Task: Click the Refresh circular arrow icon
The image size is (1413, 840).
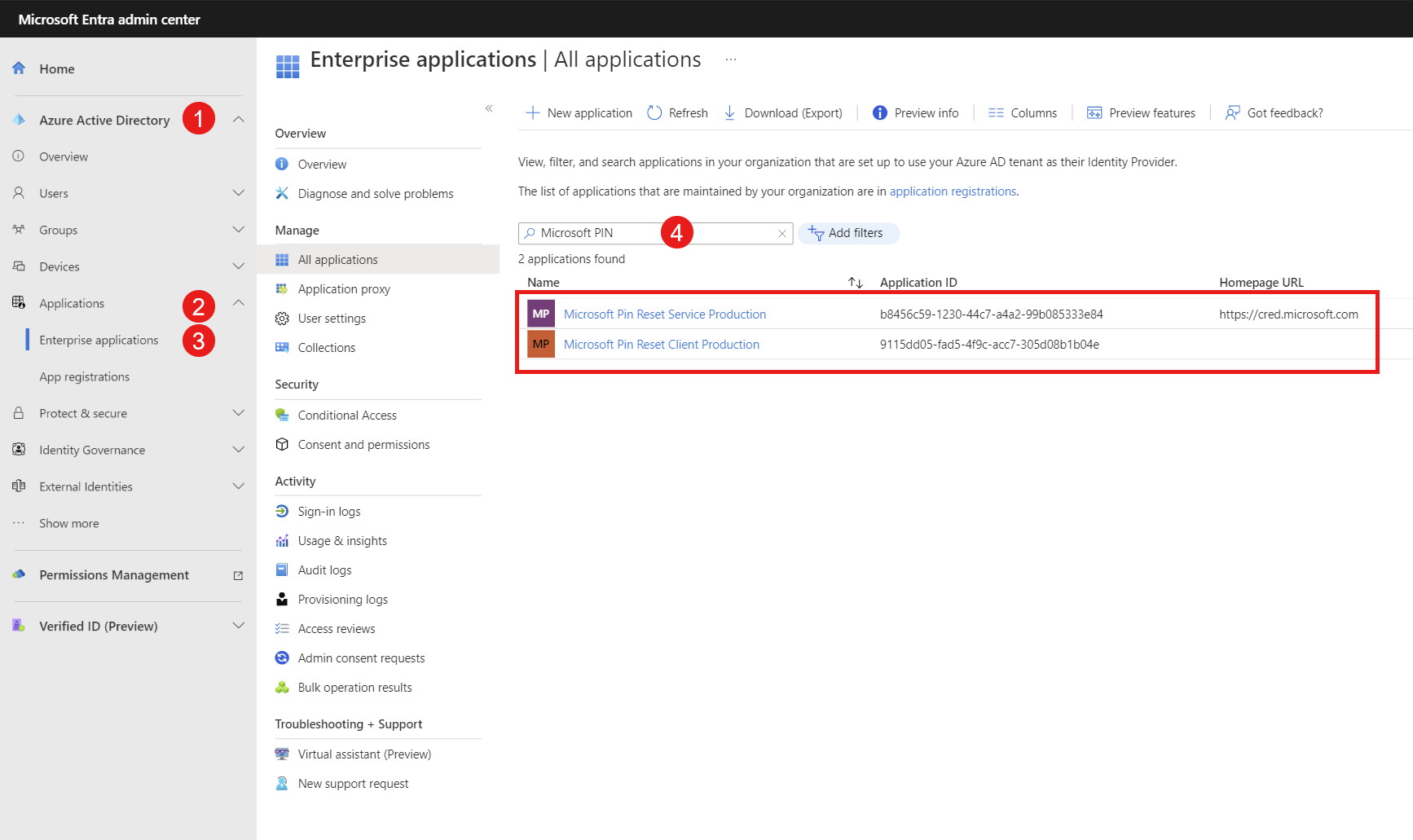Action: pos(654,112)
